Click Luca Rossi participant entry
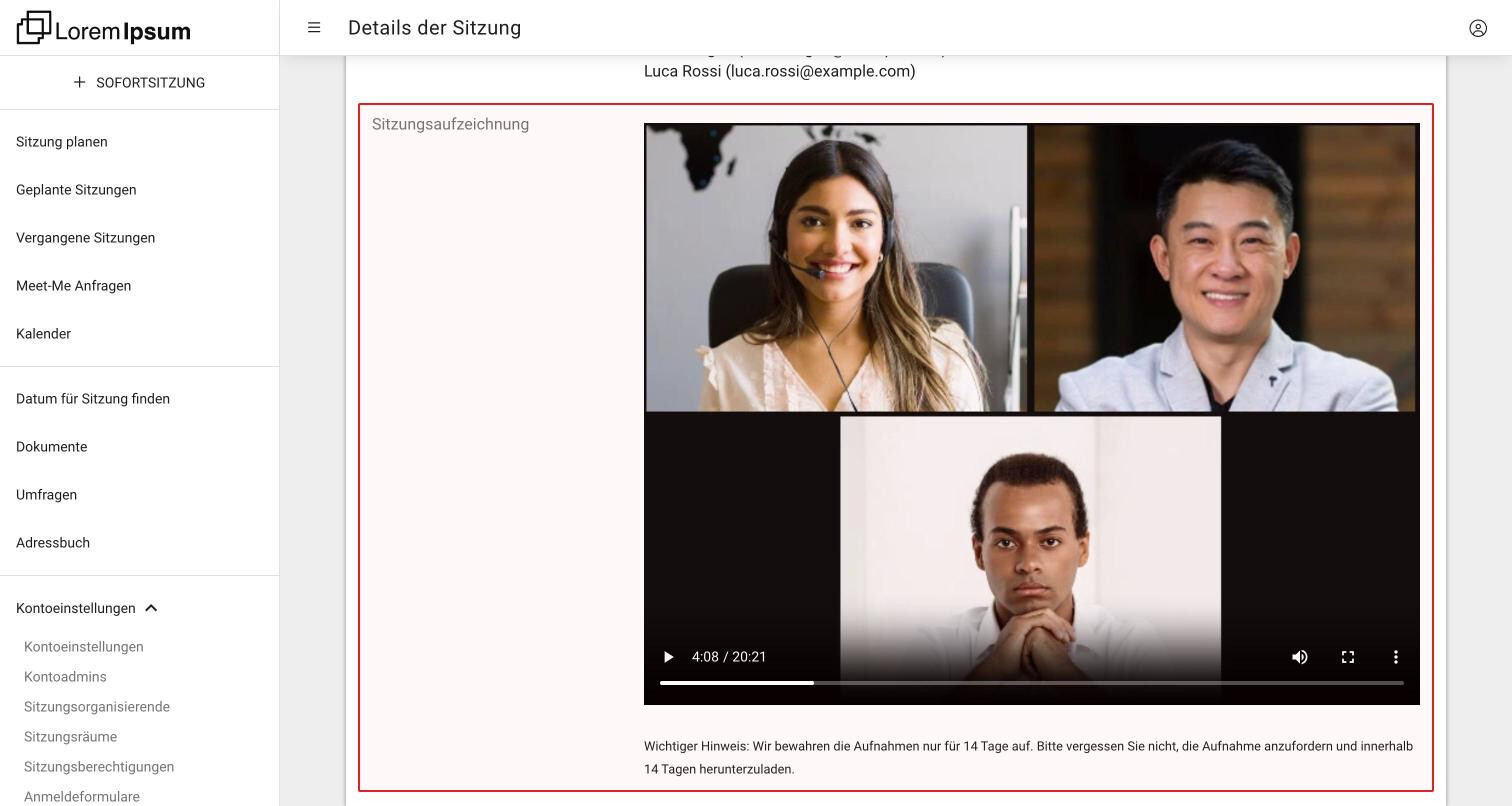Viewport: 1512px width, 806px height. point(780,71)
